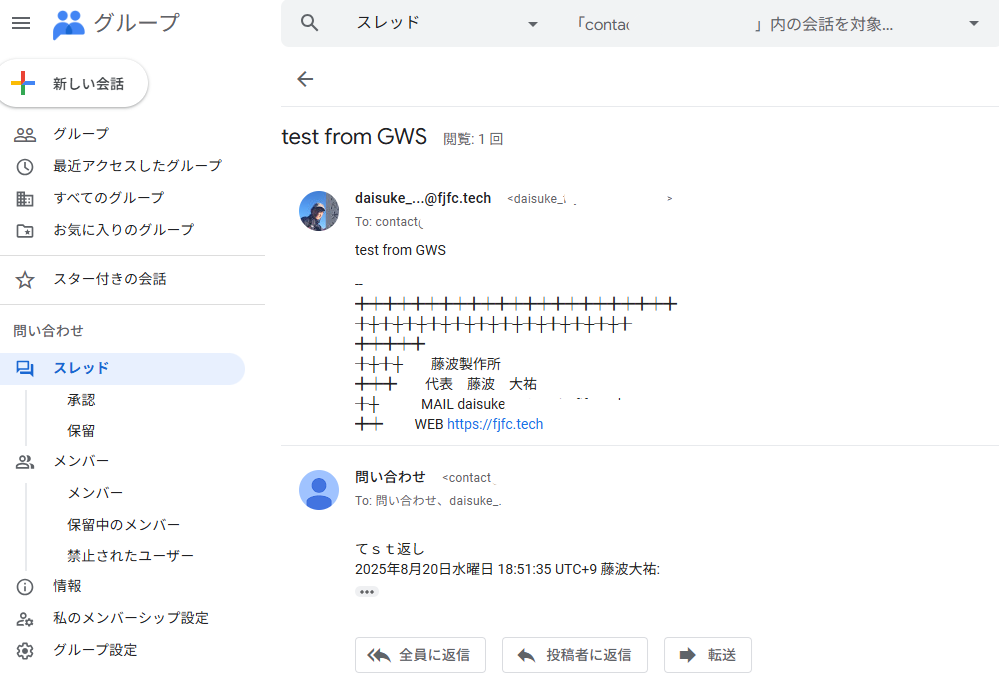Screen dimensions: 999x698
Task: Open Starred conversations (スター付きの会話)
Action: [109, 279]
